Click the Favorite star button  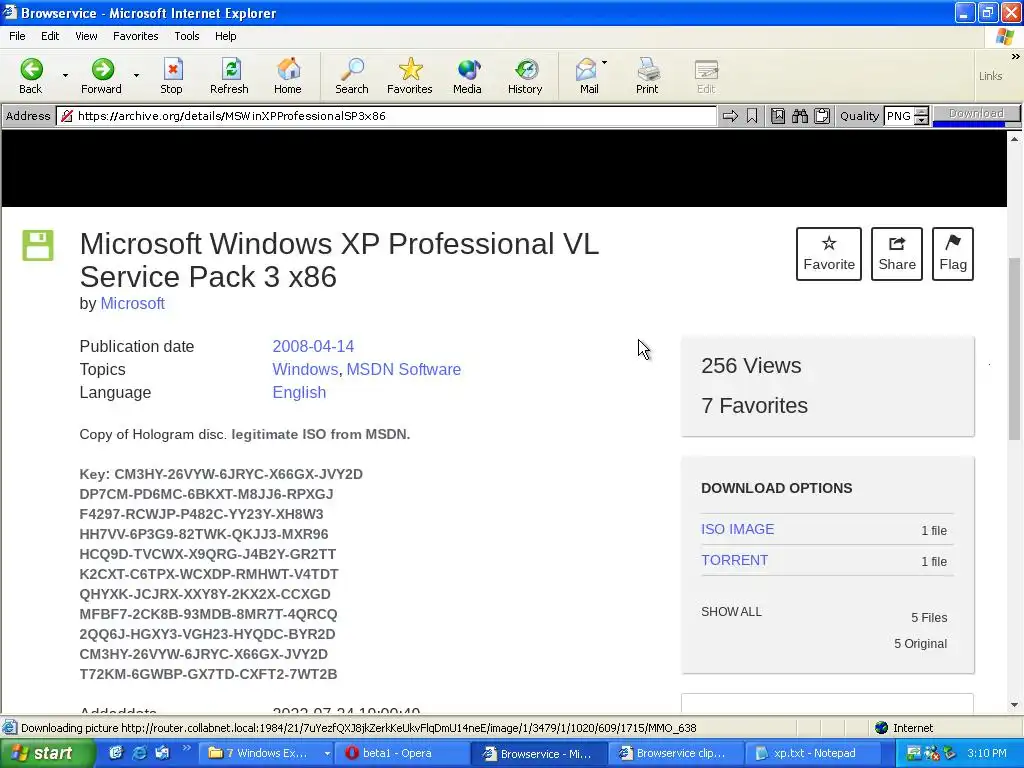829,254
